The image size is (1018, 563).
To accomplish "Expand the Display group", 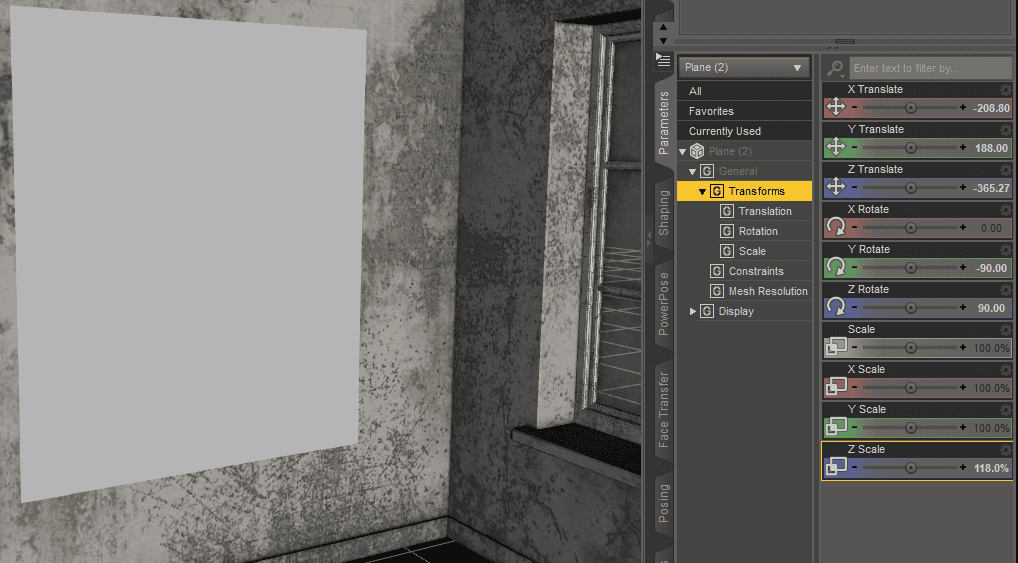I will pos(693,312).
